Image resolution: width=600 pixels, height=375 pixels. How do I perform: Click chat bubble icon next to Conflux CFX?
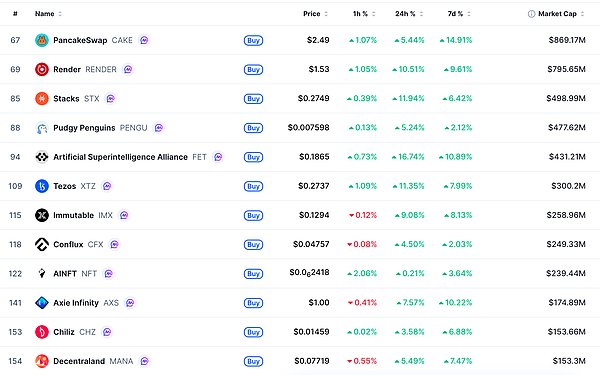coord(114,245)
